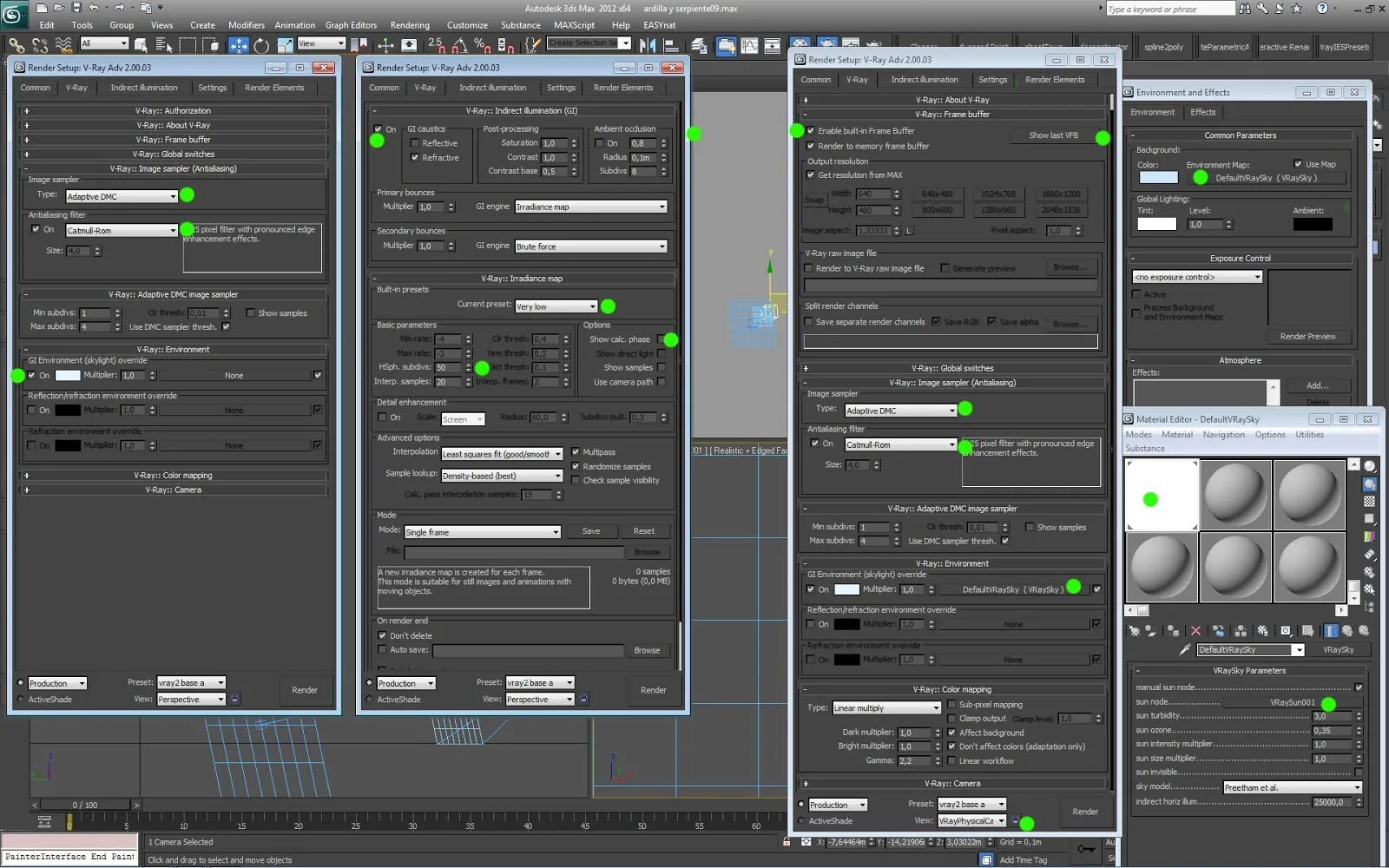Toggle Indirect illumination On checkbox
The width and height of the screenshot is (1389, 868).
pyautogui.click(x=378, y=129)
